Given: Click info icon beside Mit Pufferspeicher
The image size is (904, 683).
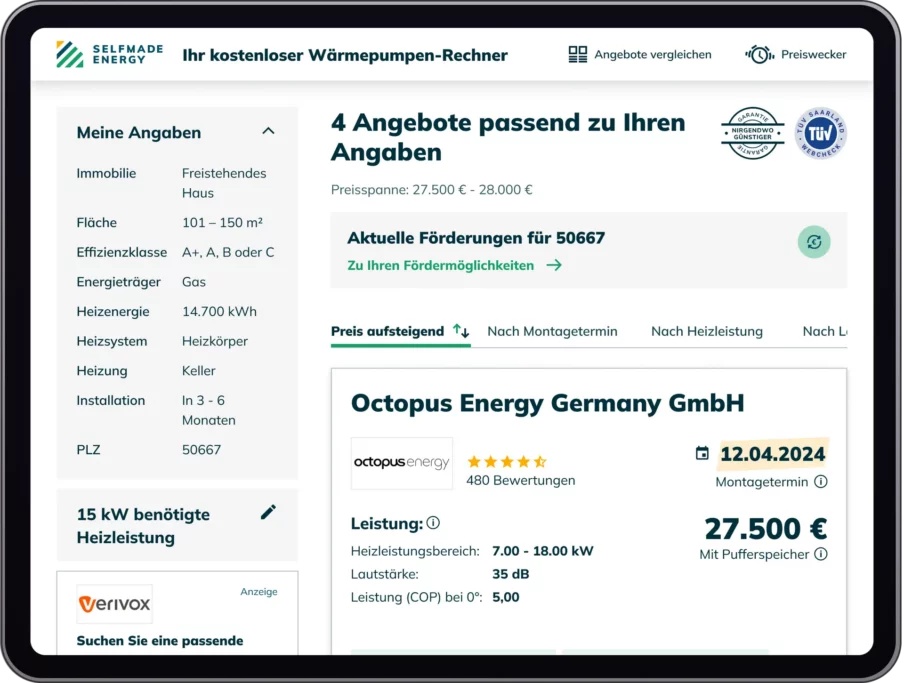Looking at the screenshot, I should point(821,554).
